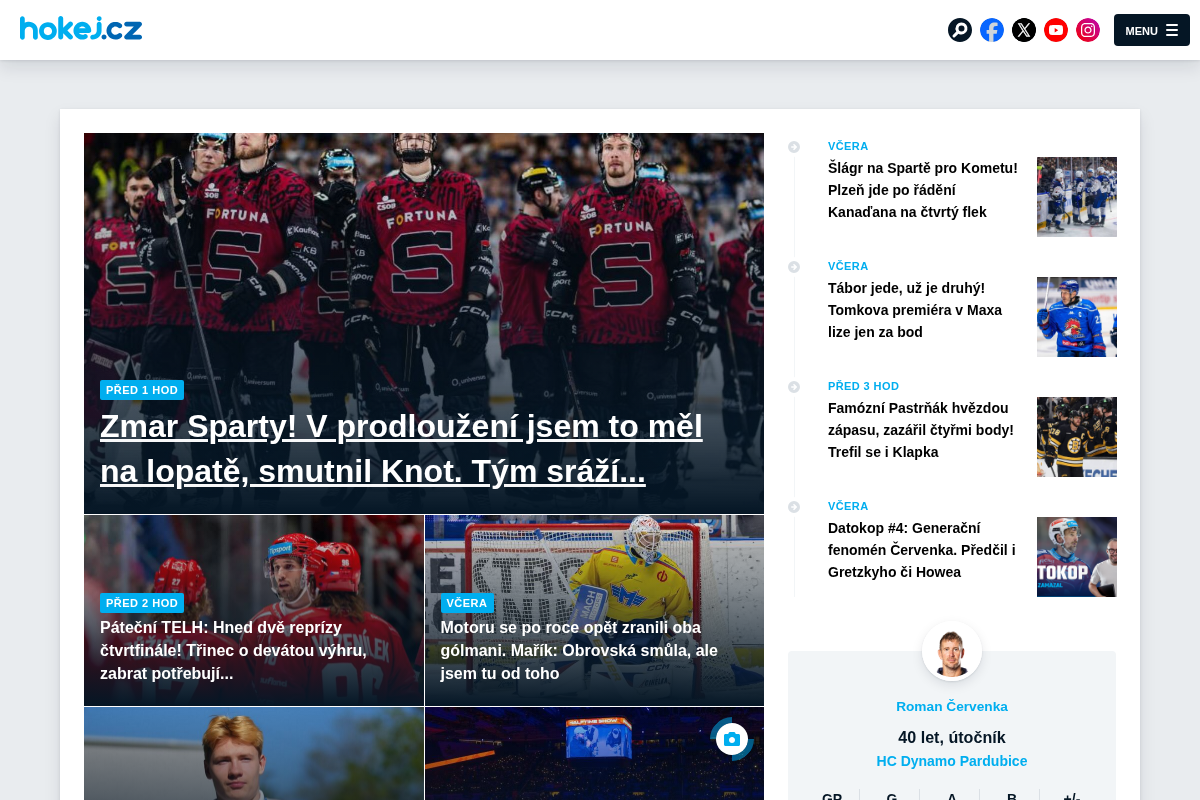Click the Datokop article thumbnail
The image size is (1200, 800).
1077,557
